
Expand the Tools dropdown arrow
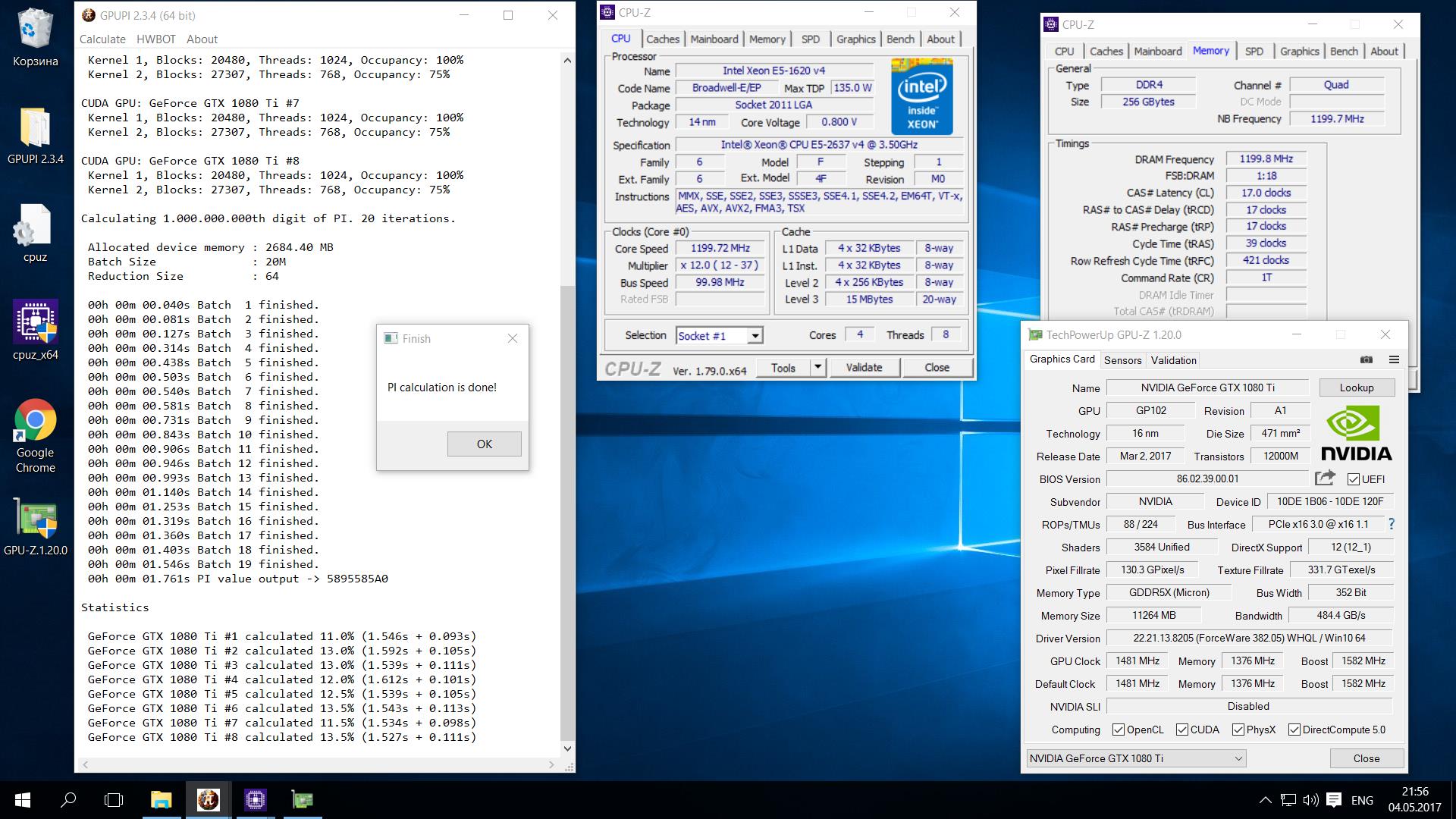(x=817, y=368)
